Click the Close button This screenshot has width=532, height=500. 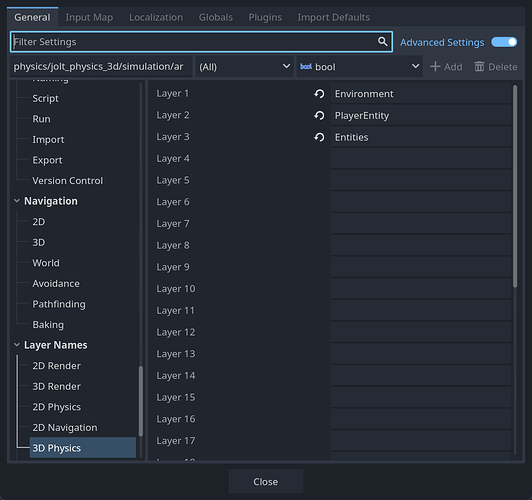[x=266, y=481]
